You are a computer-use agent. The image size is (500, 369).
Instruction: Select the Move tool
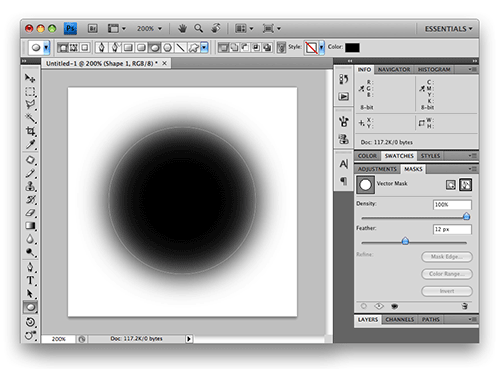[30, 78]
